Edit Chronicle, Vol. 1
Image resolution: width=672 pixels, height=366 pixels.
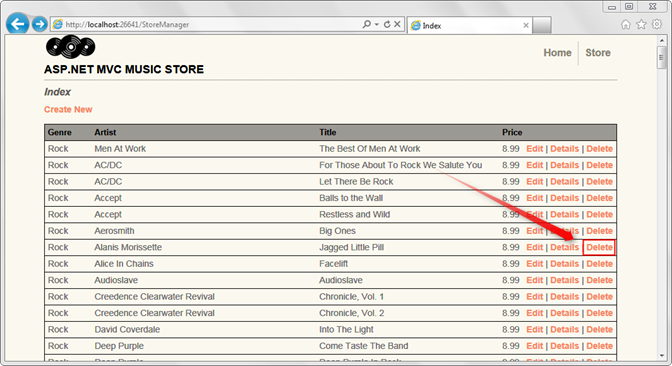pyautogui.click(x=534, y=297)
